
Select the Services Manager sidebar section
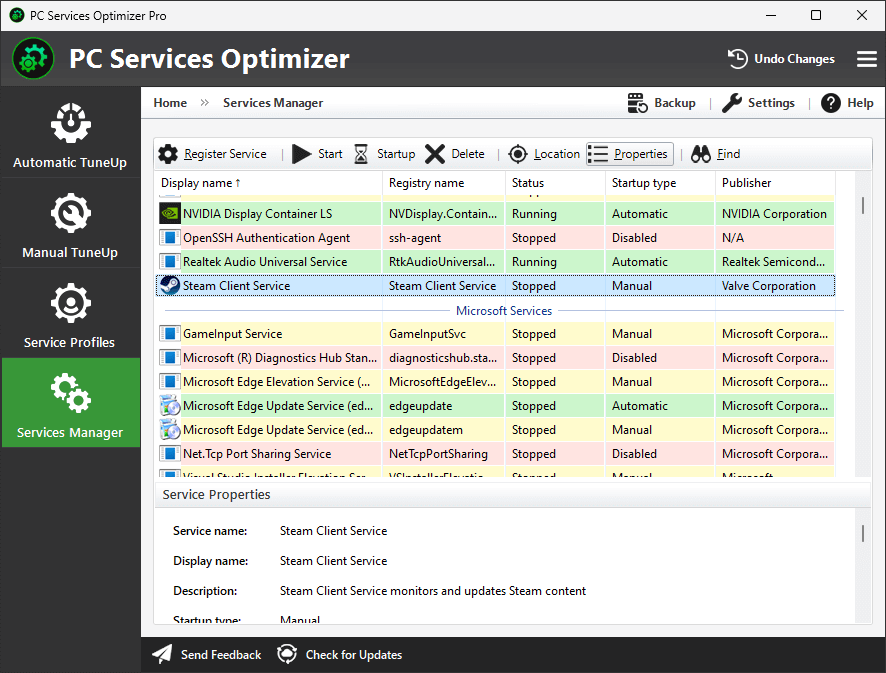[70, 402]
